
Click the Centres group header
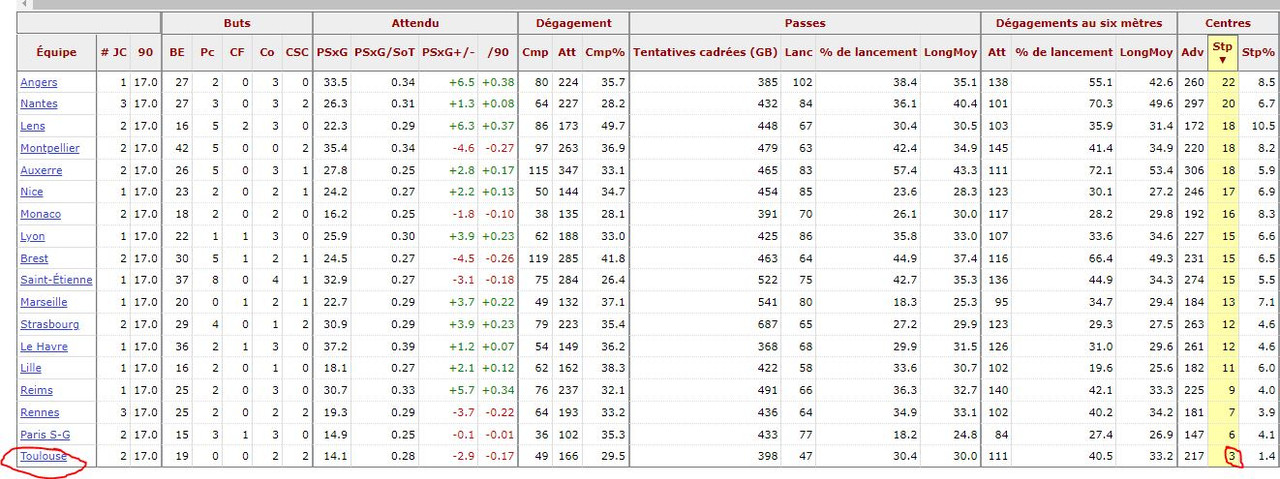(1228, 22)
